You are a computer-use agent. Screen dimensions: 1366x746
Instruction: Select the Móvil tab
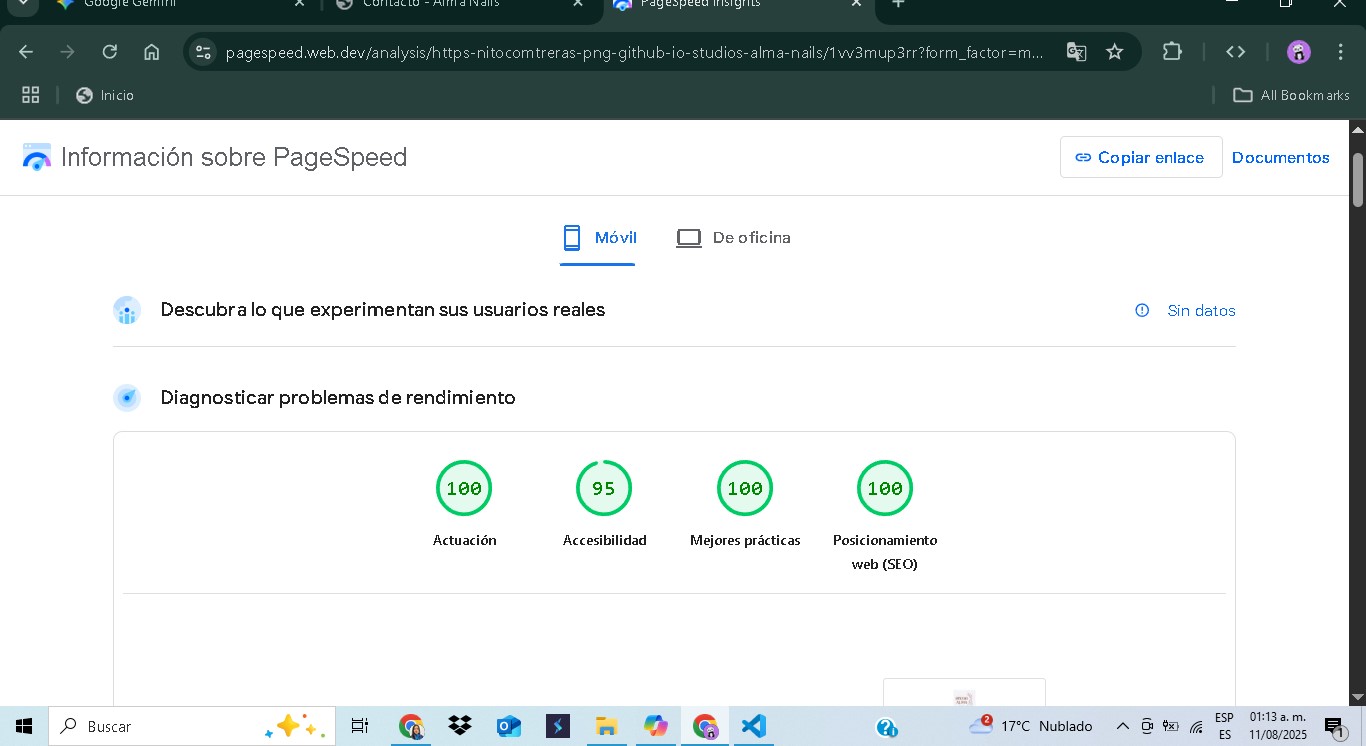(598, 238)
